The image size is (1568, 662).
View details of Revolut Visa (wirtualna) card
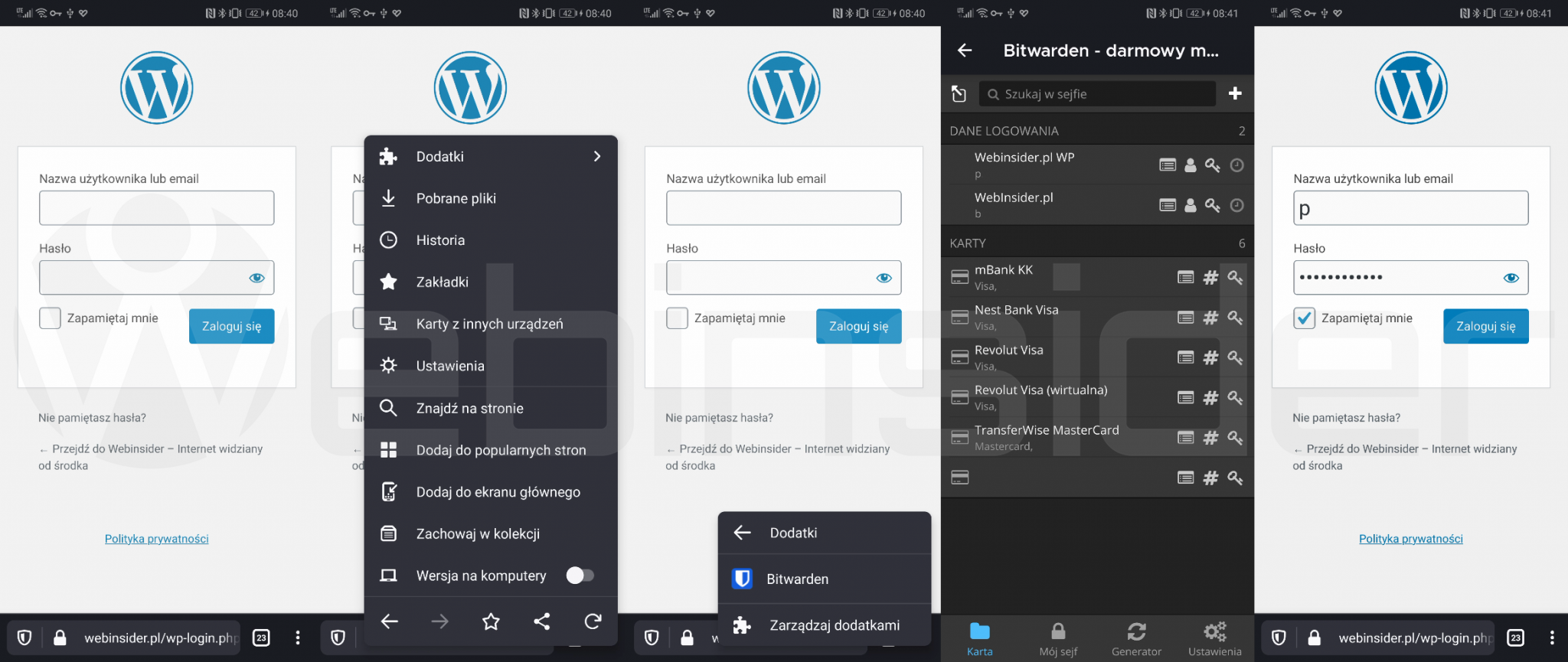(x=1186, y=398)
